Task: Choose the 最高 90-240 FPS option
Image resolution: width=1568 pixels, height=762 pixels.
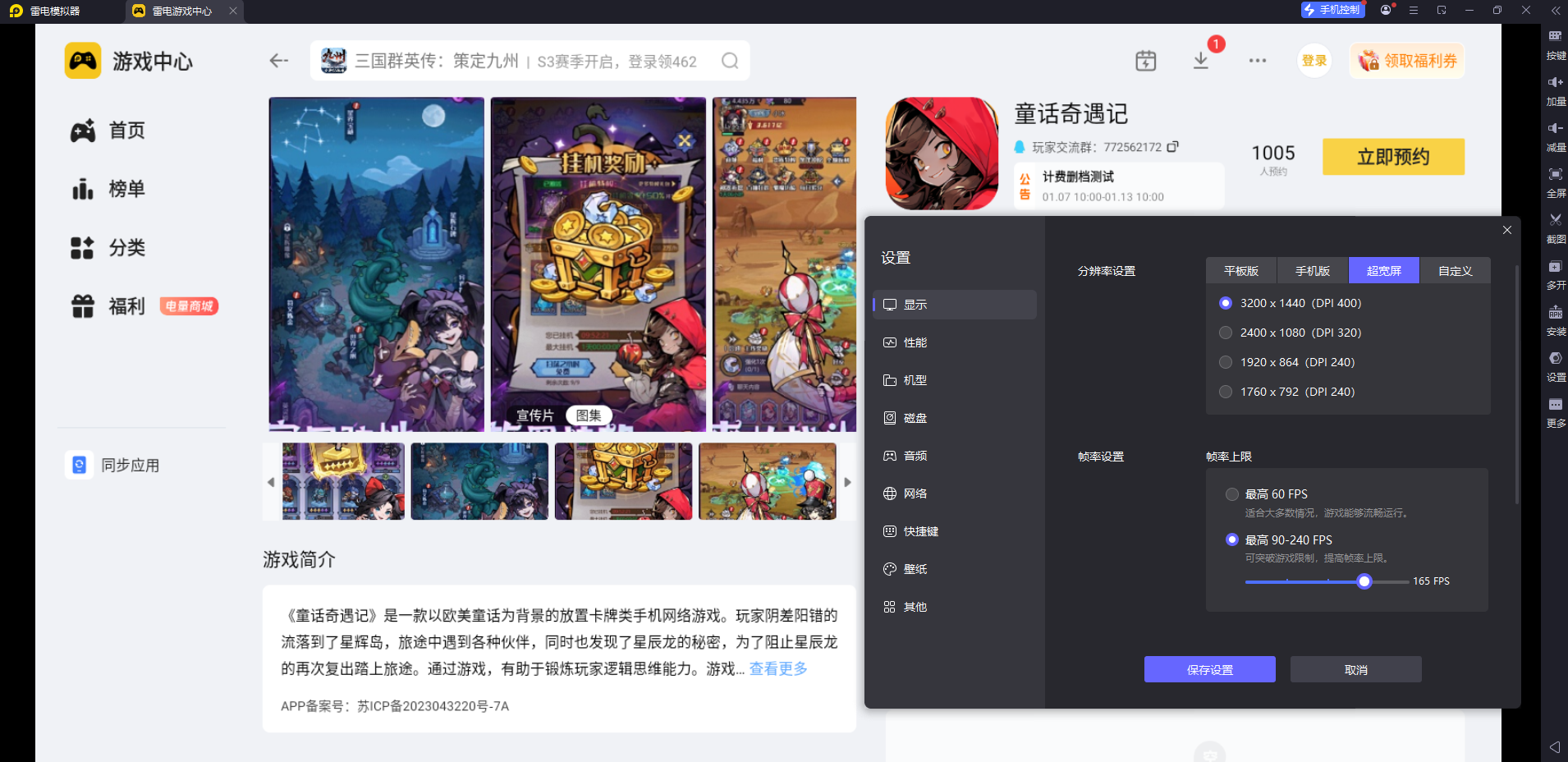Action: pos(1279,540)
